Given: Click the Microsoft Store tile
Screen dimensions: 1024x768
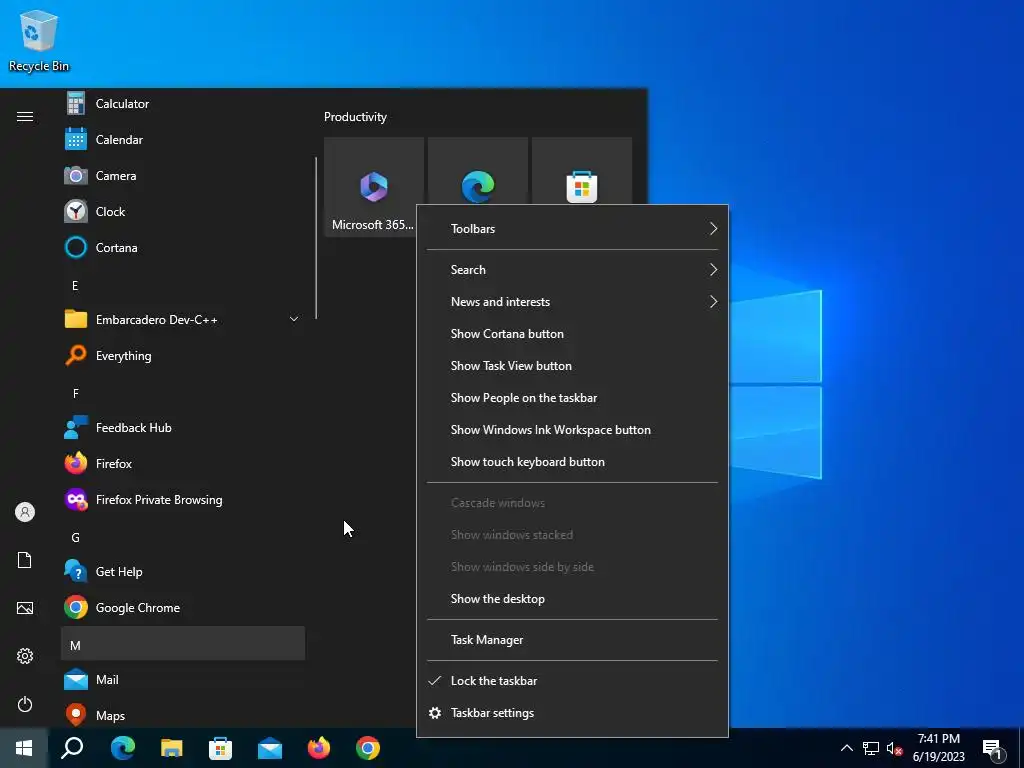Looking at the screenshot, I should tap(582, 171).
